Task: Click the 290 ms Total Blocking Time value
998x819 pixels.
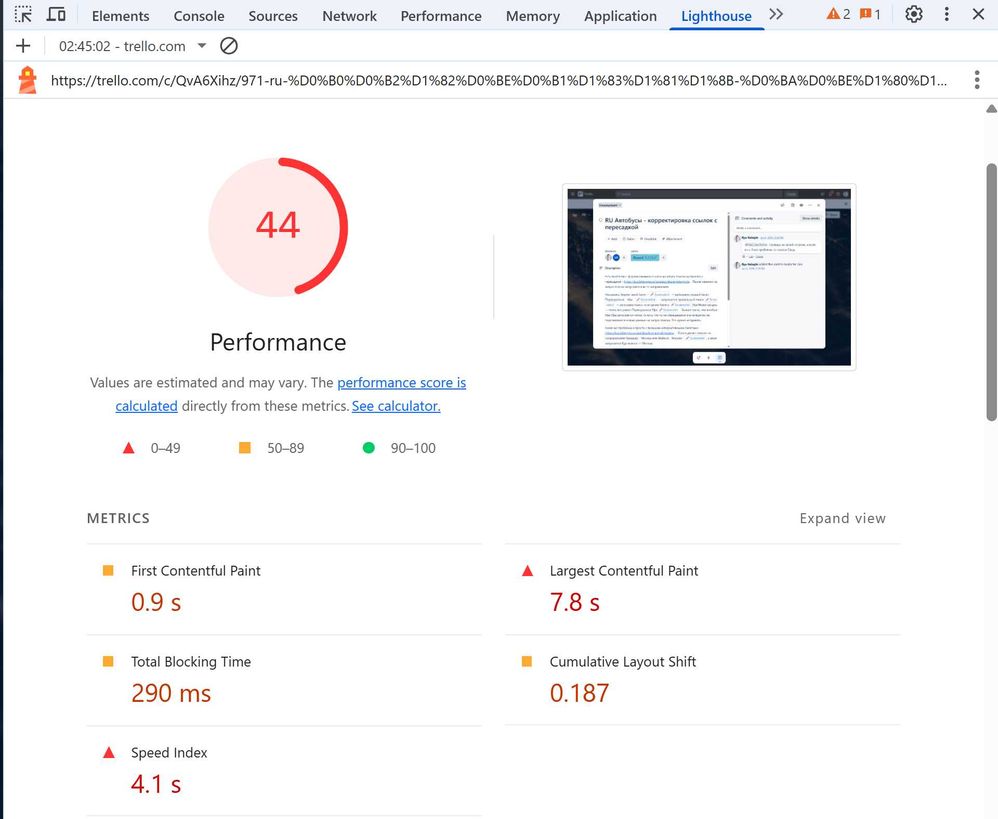Action: coord(171,693)
